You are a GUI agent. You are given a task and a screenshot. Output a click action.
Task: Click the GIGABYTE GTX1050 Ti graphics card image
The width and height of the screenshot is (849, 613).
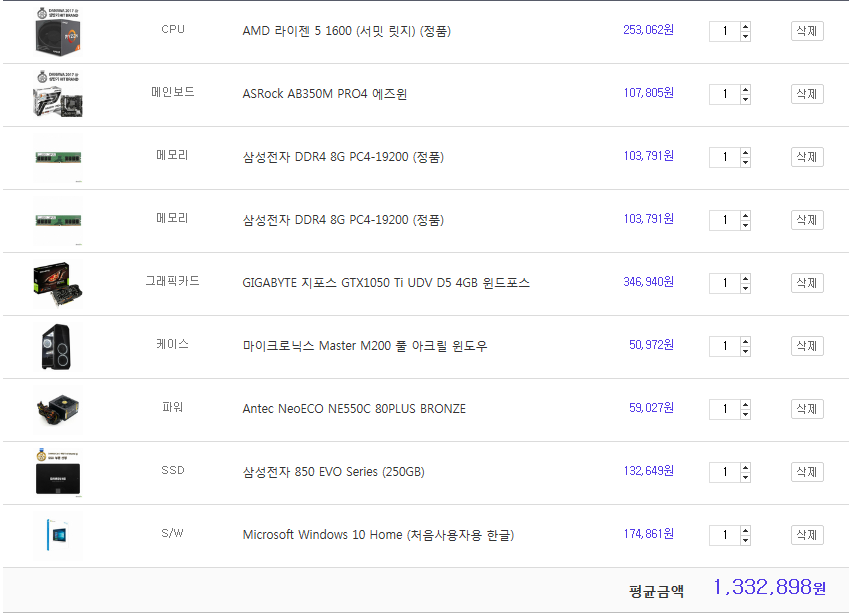click(x=57, y=282)
